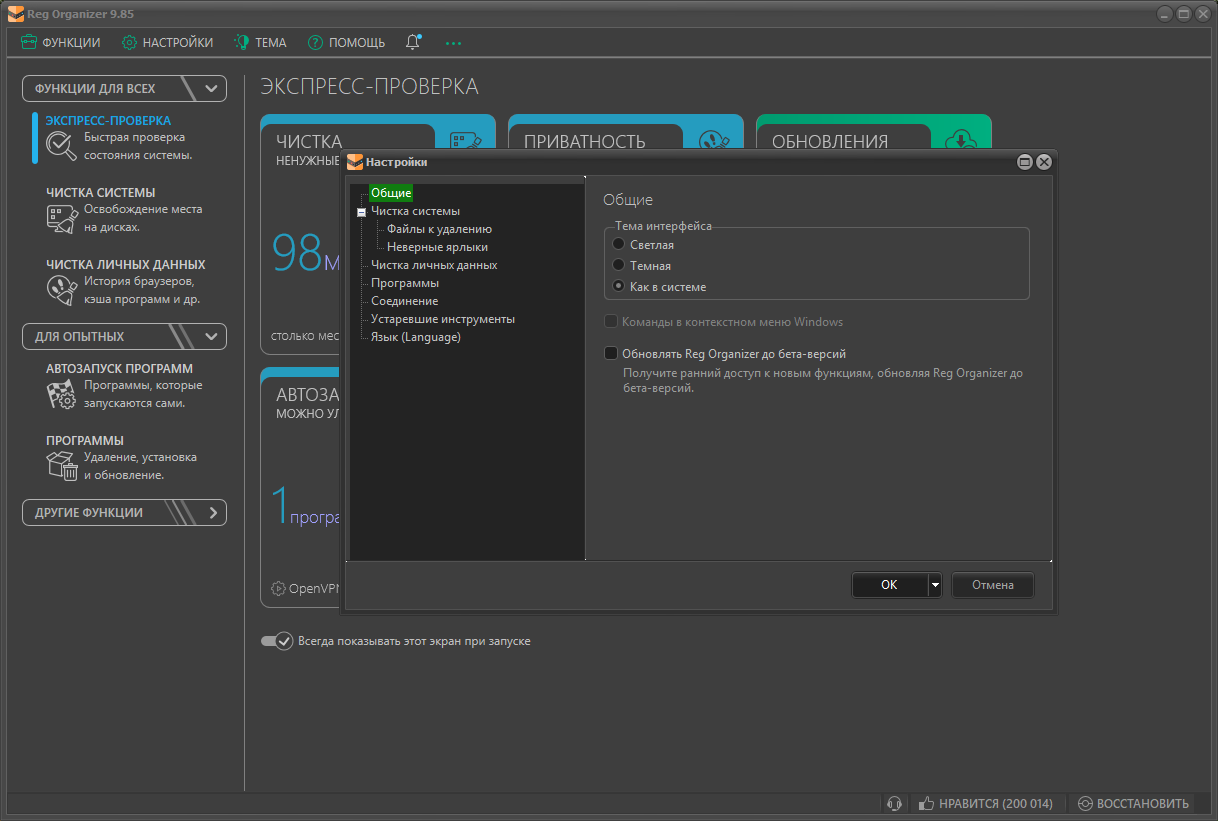Click the Отмена button

(x=992, y=585)
